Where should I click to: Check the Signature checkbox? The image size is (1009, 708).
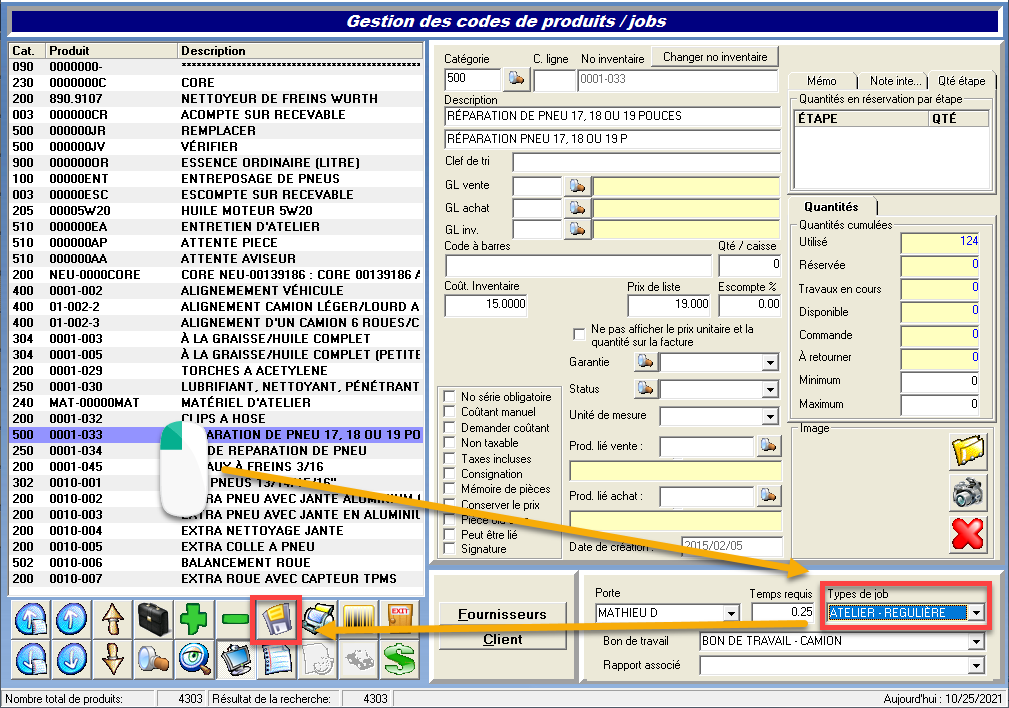pyautogui.click(x=450, y=549)
